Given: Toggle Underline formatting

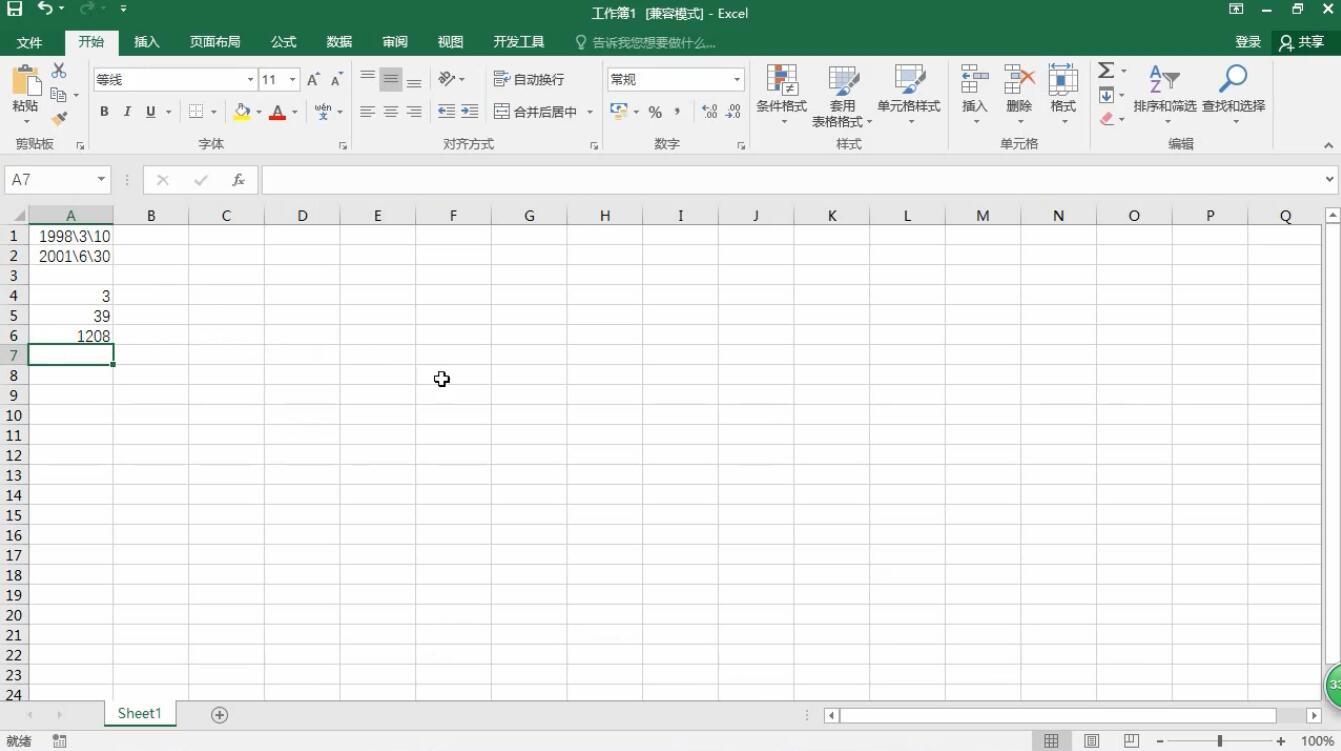Looking at the screenshot, I should click(x=151, y=112).
